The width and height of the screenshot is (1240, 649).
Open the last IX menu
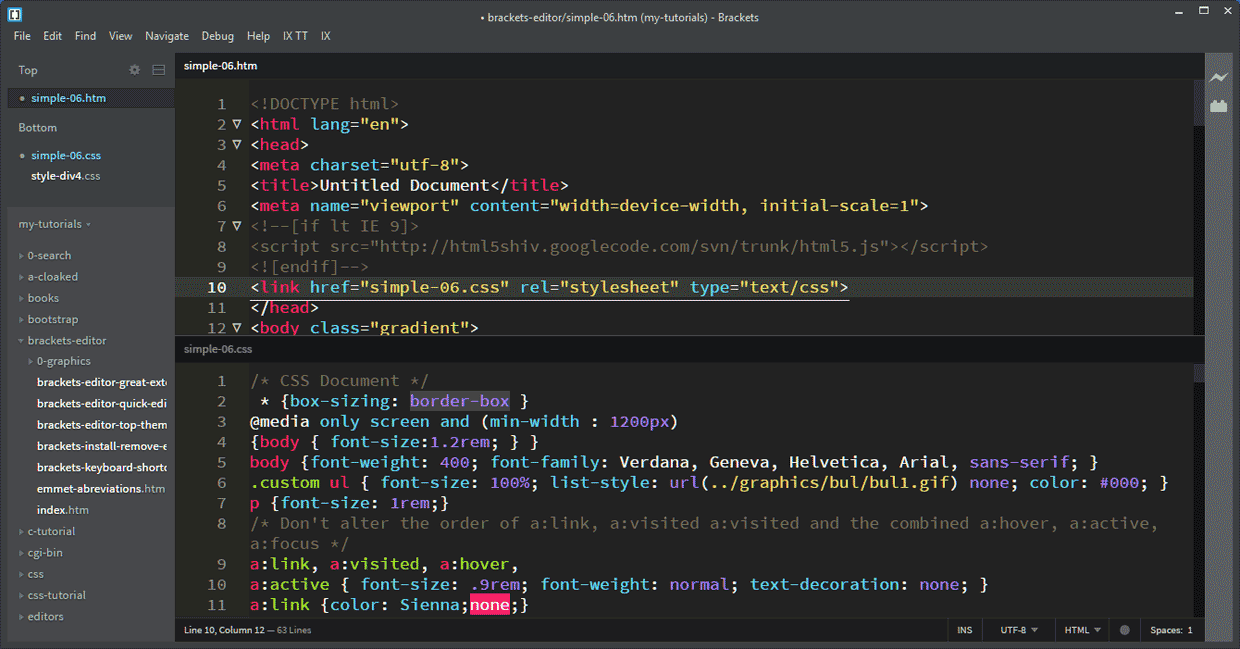pyautogui.click(x=326, y=36)
